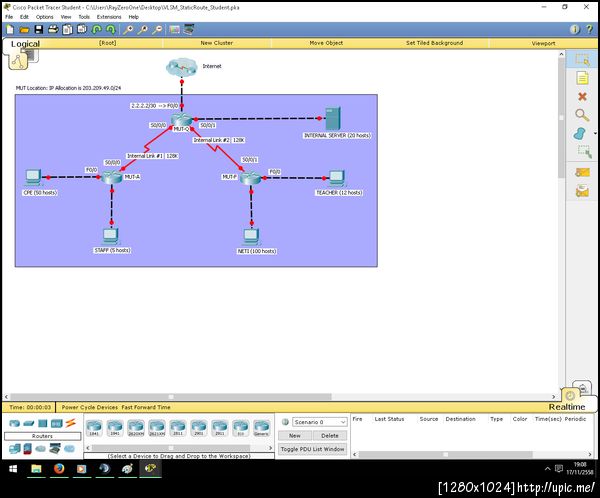Click the green Undo arrow icon

tap(97, 29)
